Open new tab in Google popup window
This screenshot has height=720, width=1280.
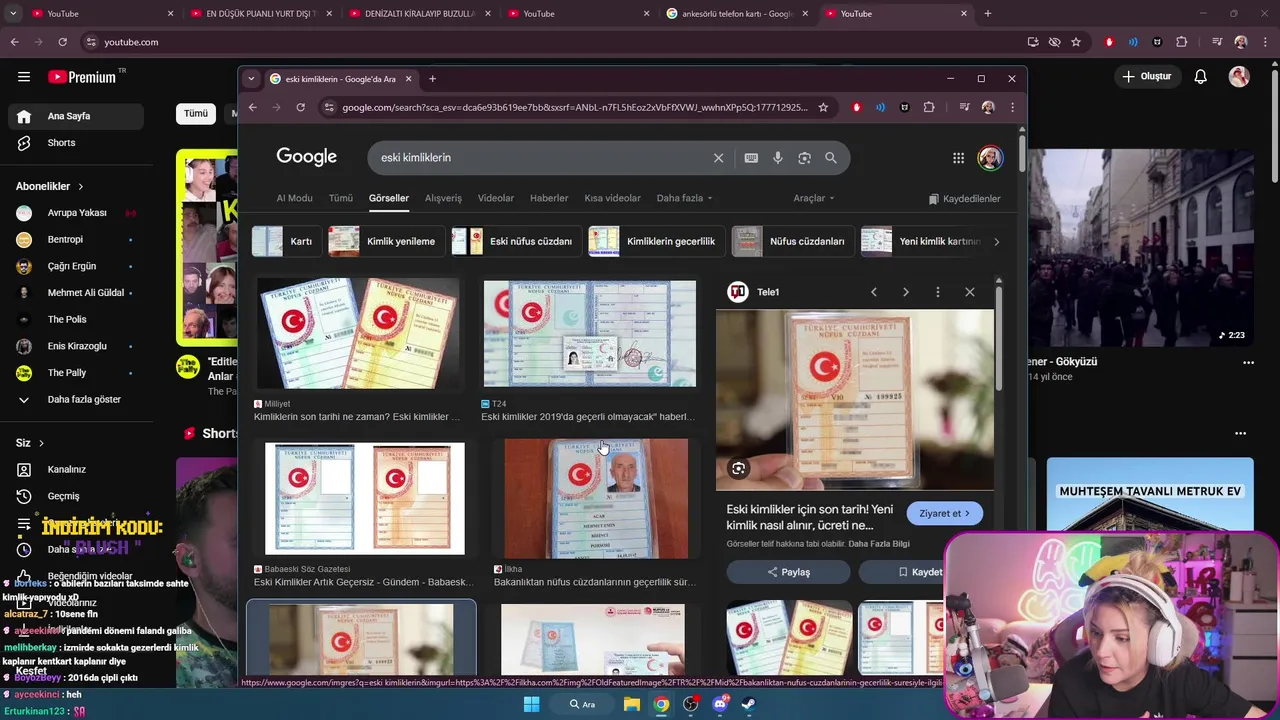(432, 79)
